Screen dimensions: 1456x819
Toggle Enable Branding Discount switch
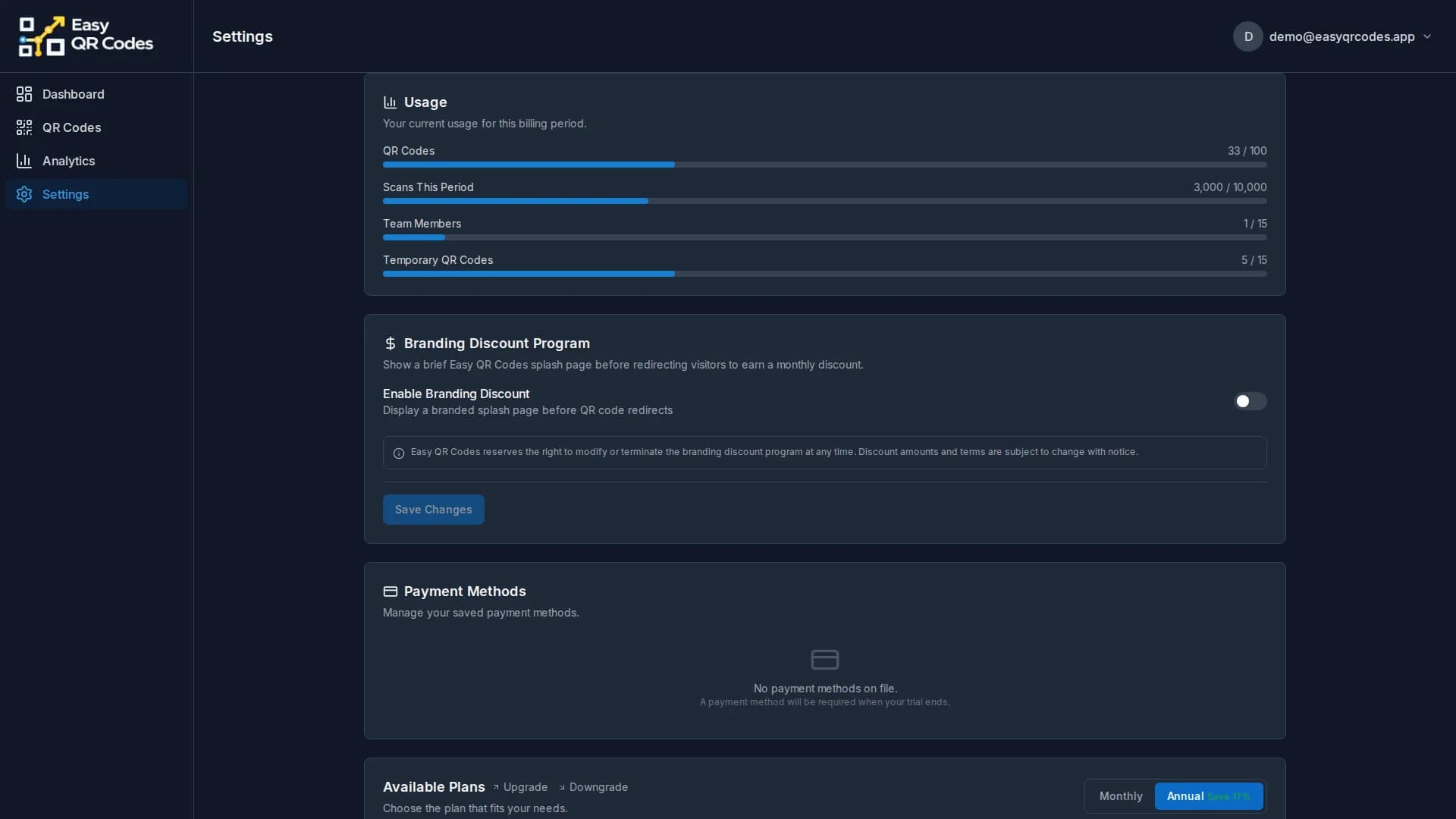coord(1250,401)
